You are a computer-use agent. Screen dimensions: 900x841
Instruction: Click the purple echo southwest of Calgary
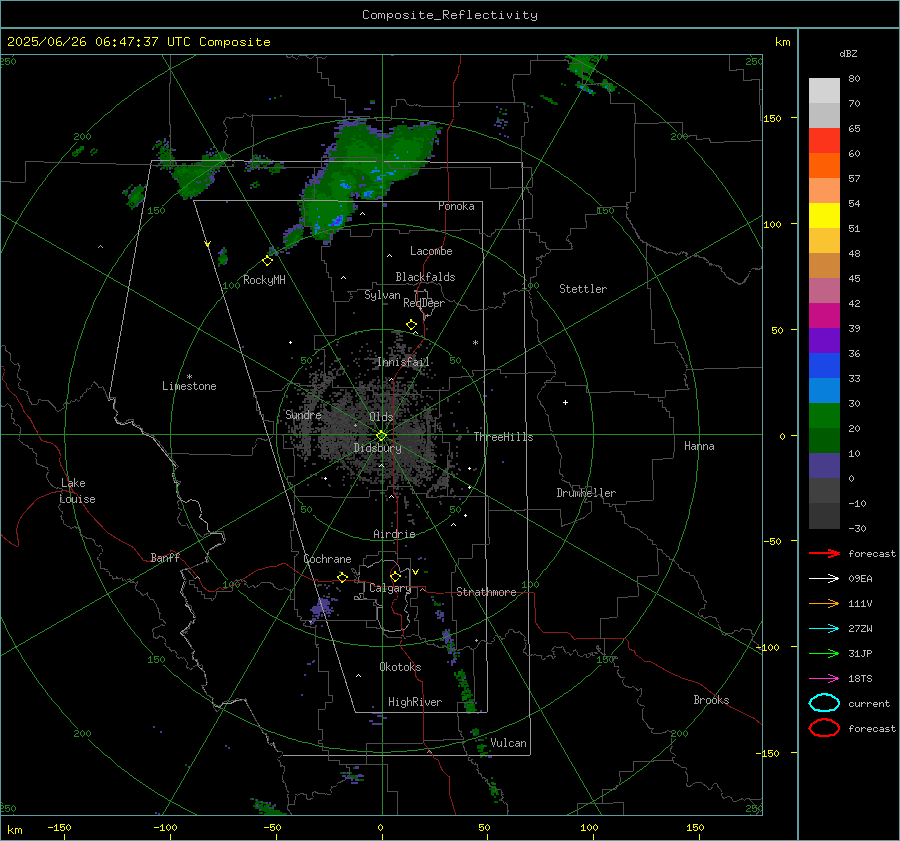click(x=320, y=607)
